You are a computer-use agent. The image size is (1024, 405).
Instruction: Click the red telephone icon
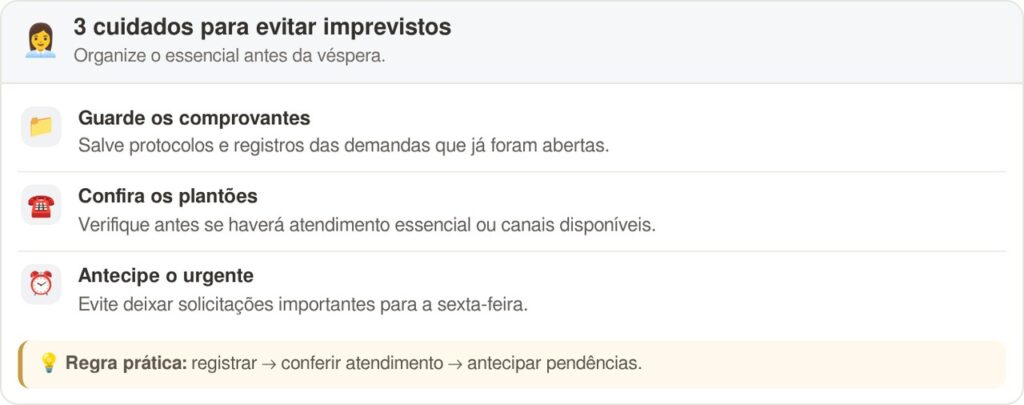coord(41,206)
